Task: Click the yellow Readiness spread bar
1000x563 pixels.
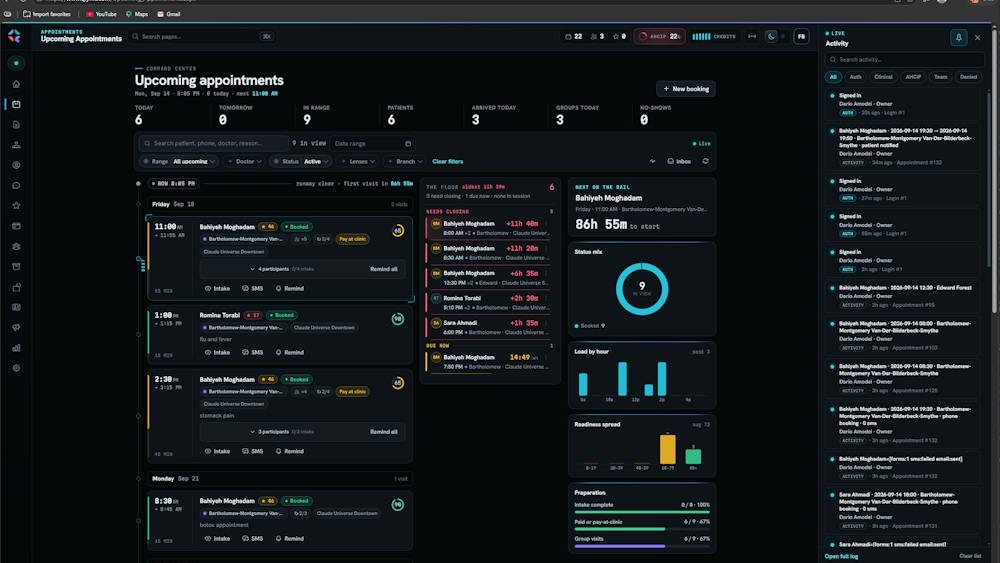Action: (x=667, y=449)
